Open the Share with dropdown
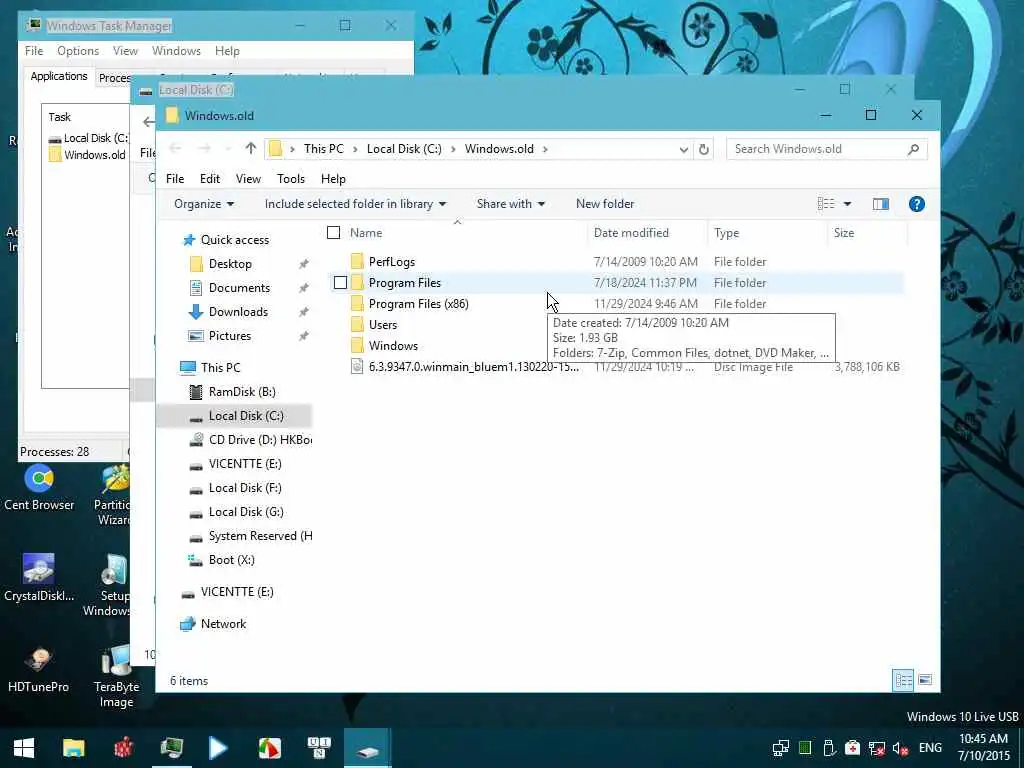The image size is (1024, 768). (511, 204)
